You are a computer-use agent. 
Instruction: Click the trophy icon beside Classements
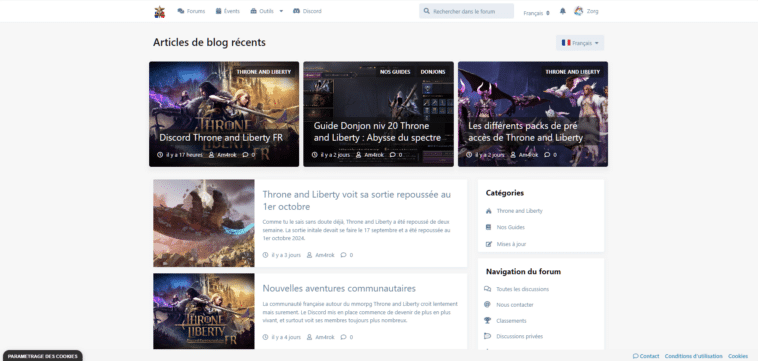click(x=487, y=320)
